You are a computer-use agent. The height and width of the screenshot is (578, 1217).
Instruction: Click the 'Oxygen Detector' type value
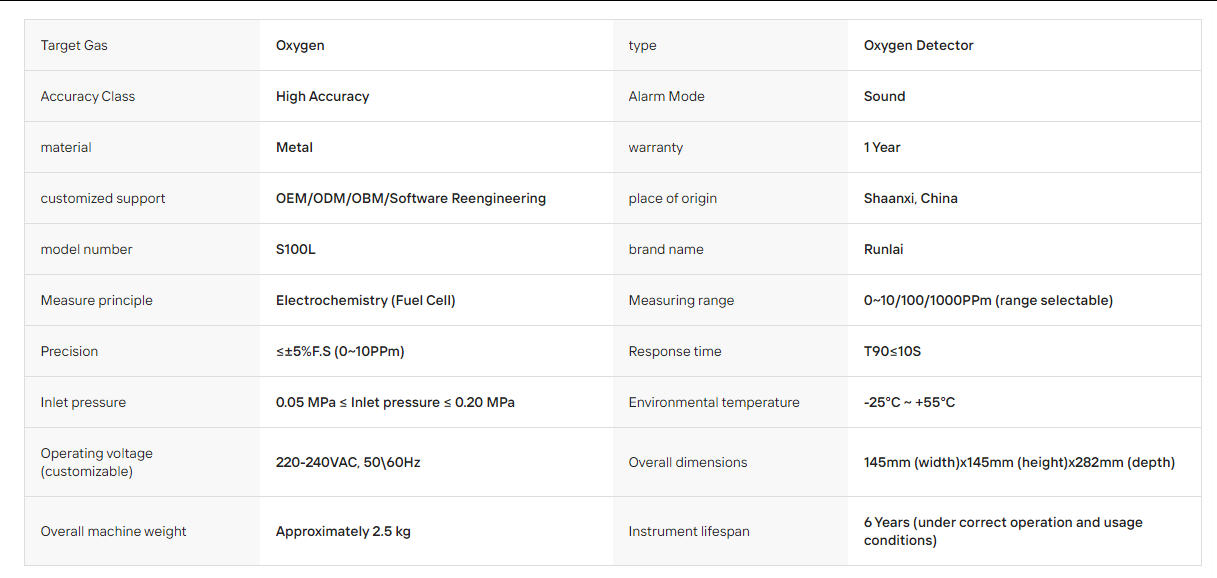click(918, 45)
